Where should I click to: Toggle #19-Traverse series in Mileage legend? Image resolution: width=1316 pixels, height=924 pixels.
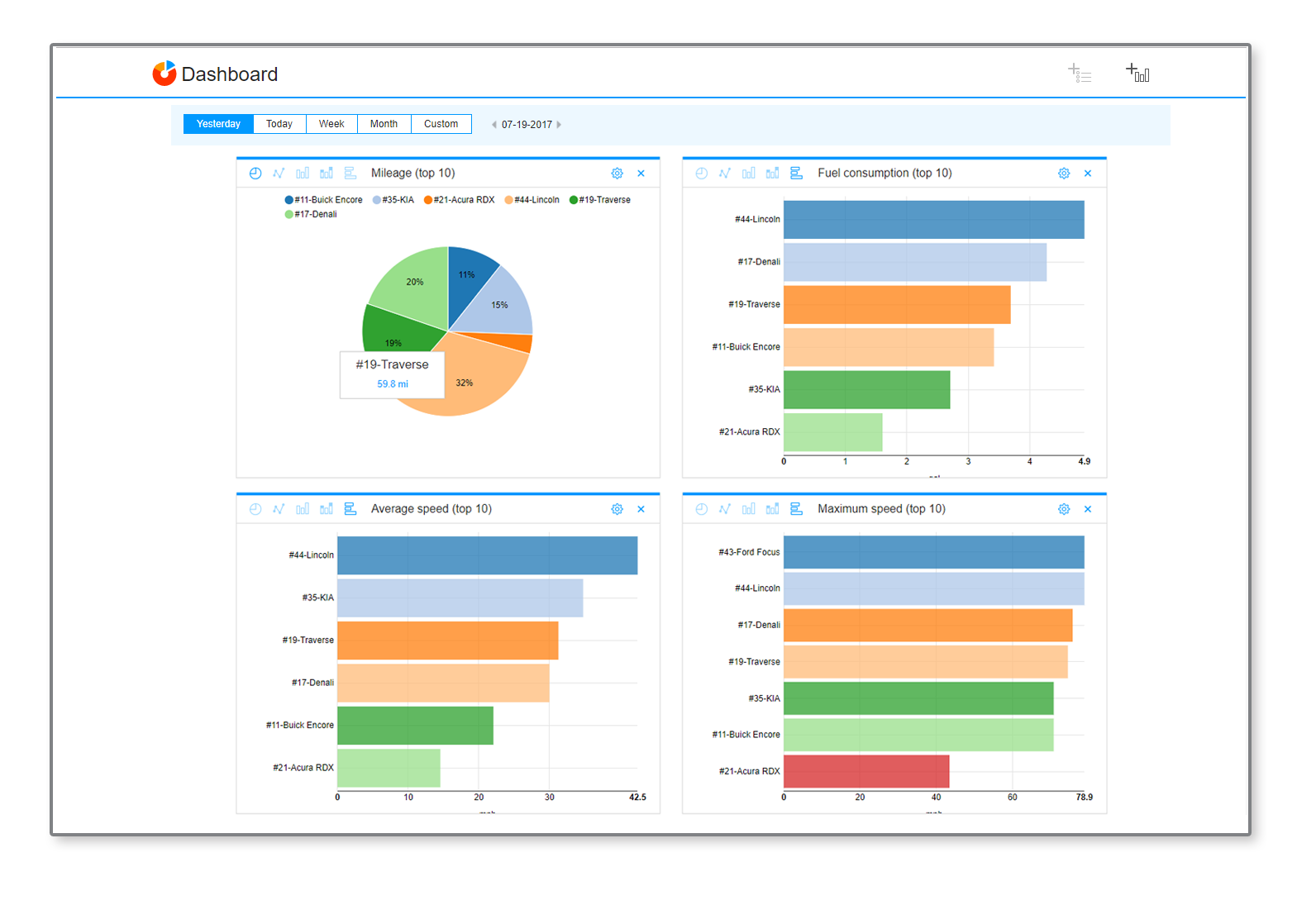coord(599,200)
